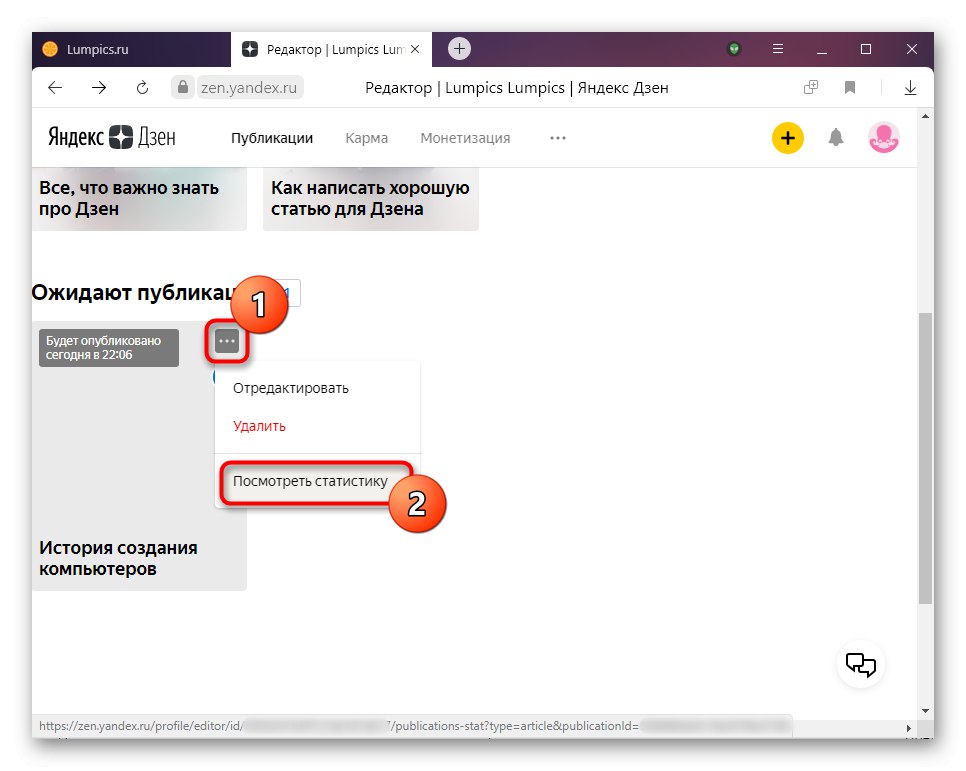Viewport: 966px width, 771px height.
Task: Open the browser hamburger menu
Action: pyautogui.click(x=777, y=49)
